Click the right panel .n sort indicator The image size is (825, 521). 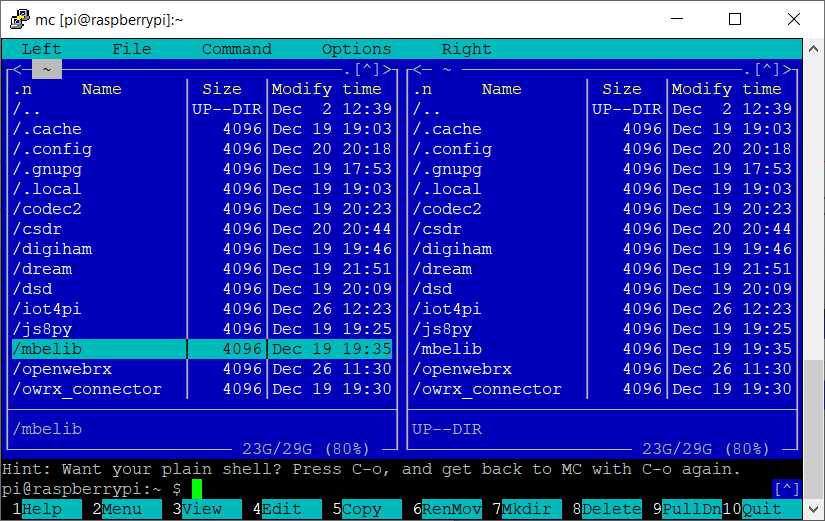click(x=422, y=89)
